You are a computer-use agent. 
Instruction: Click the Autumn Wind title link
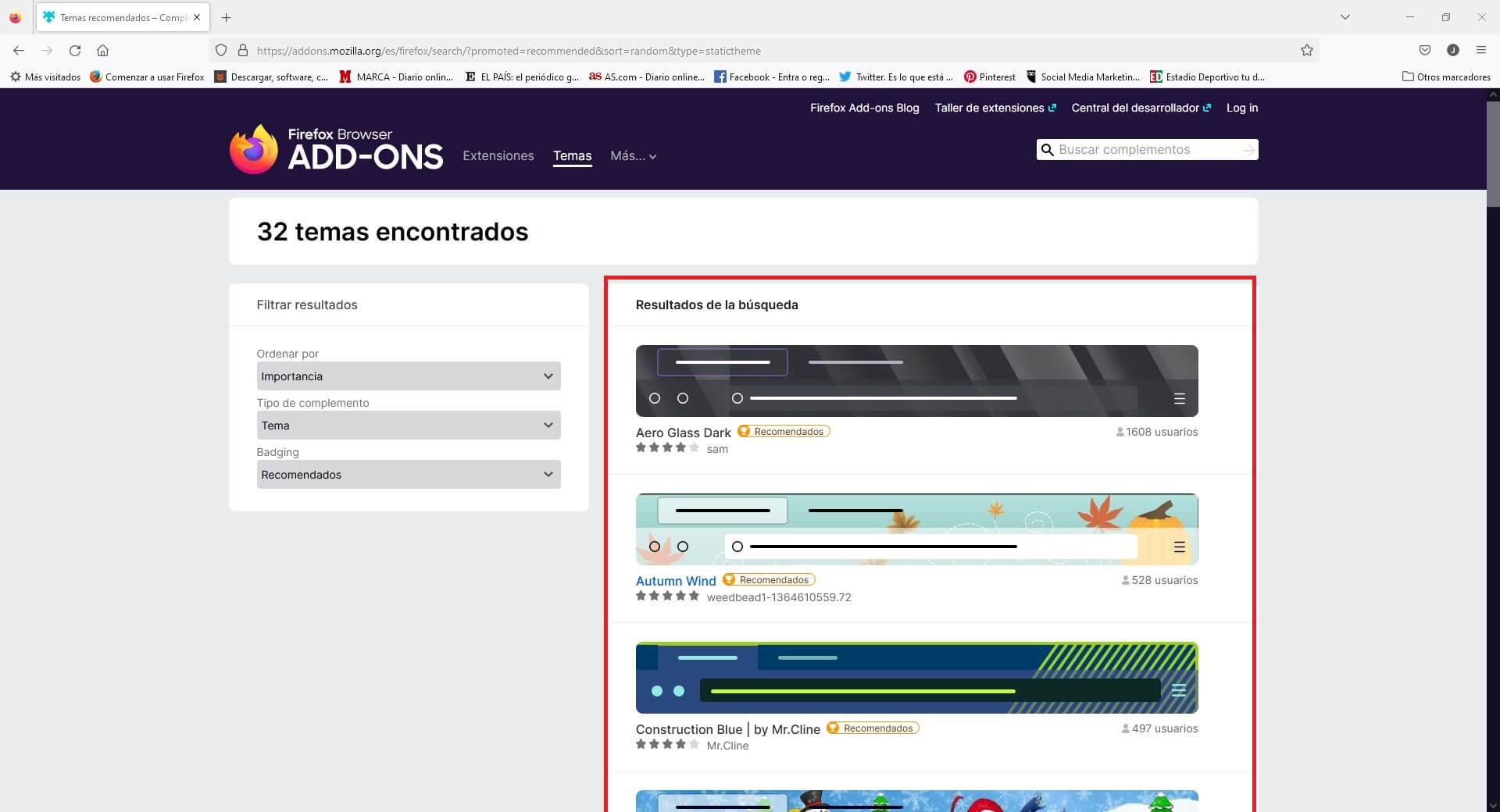pyautogui.click(x=676, y=581)
